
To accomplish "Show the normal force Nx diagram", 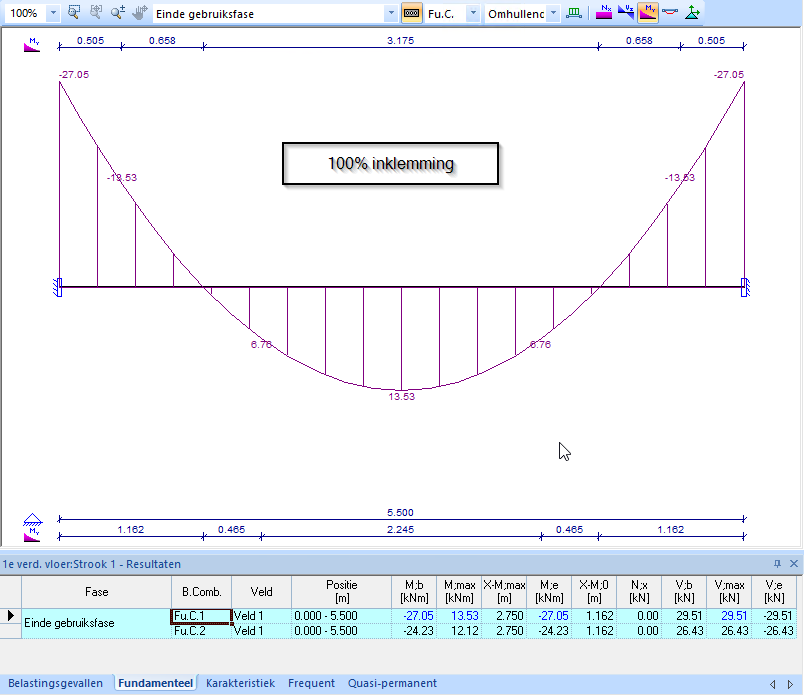I will click(x=604, y=13).
